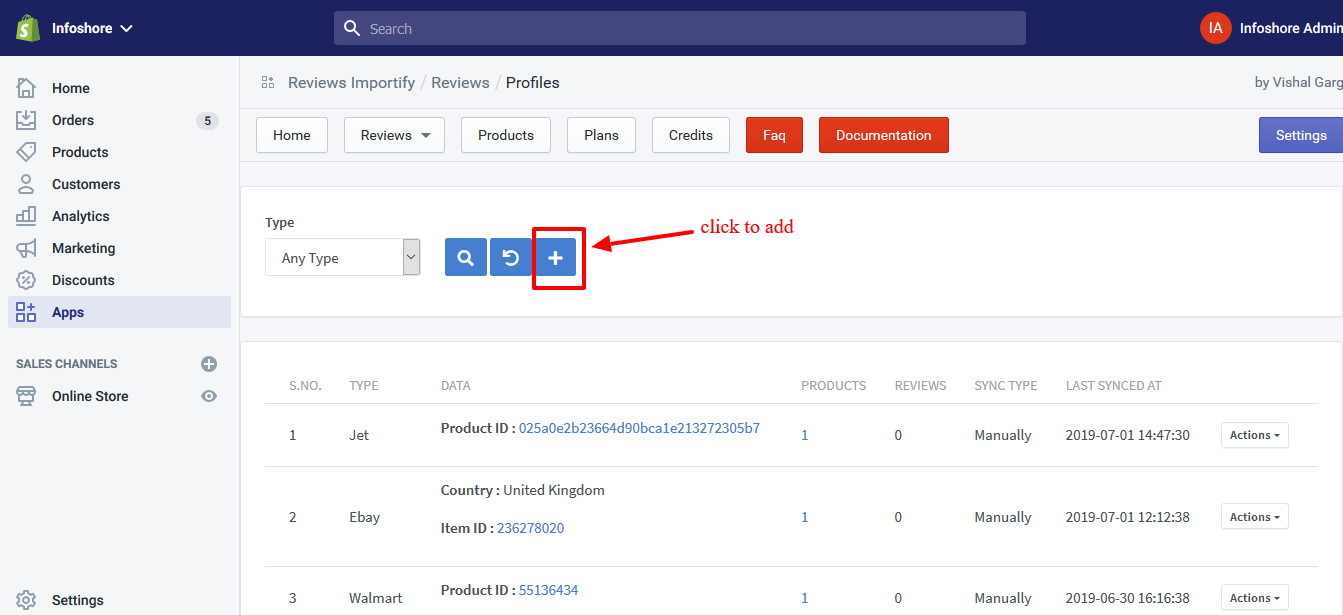
Task: Expand the Reviews dropdown button
Action: click(394, 135)
